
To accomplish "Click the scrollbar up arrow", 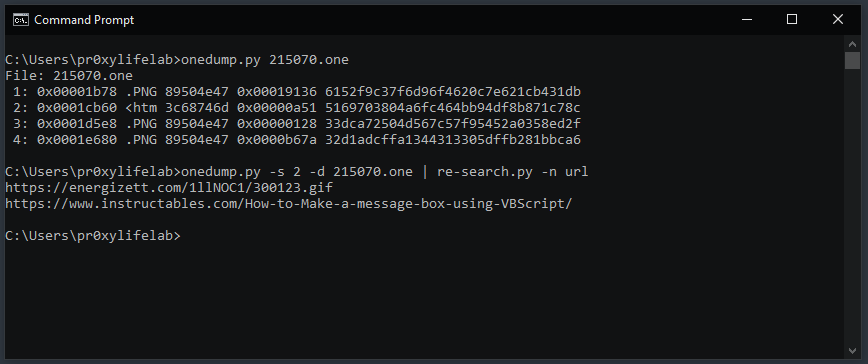I will [852, 44].
